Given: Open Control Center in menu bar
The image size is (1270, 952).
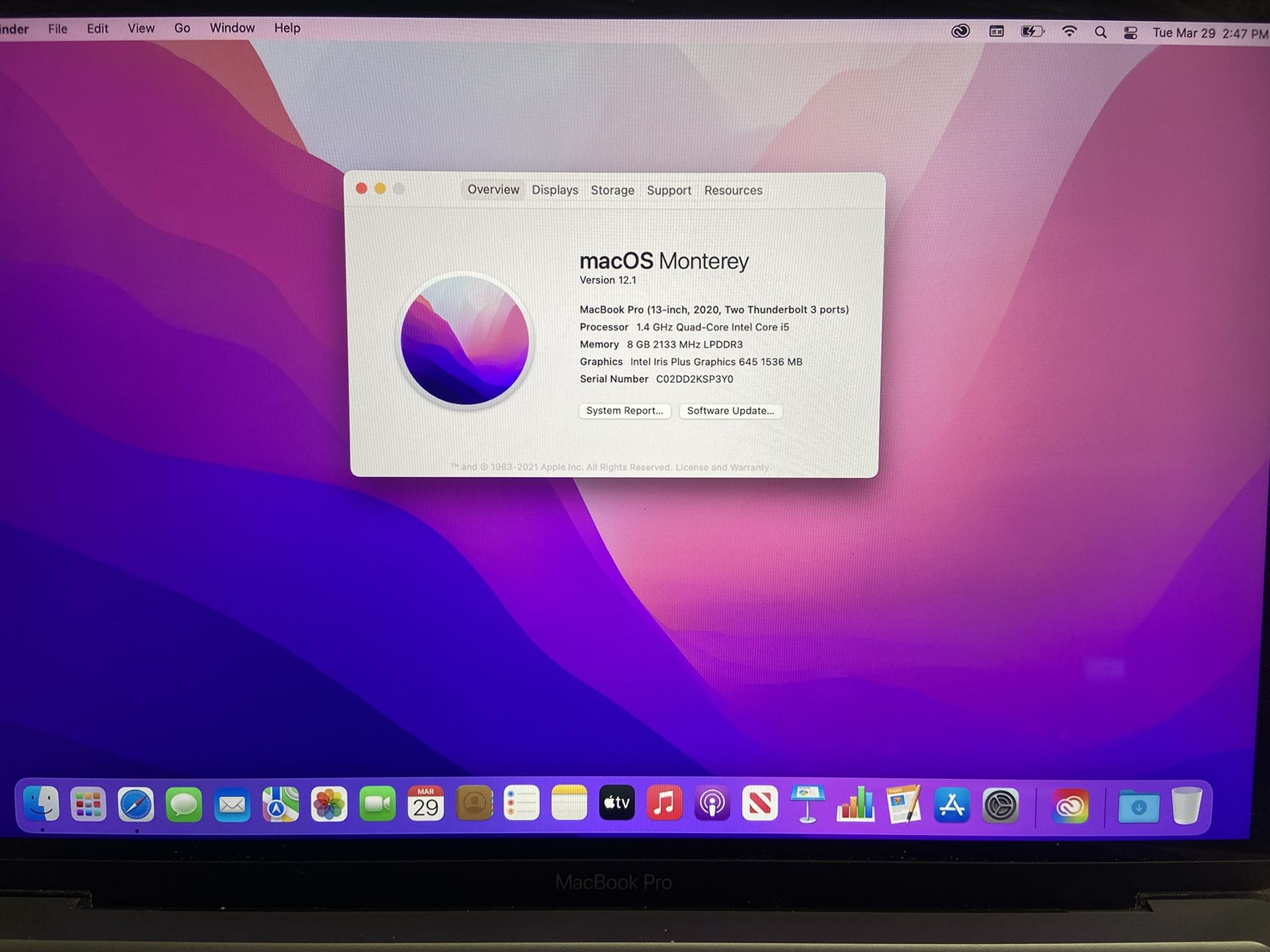Looking at the screenshot, I should pos(1131,33).
